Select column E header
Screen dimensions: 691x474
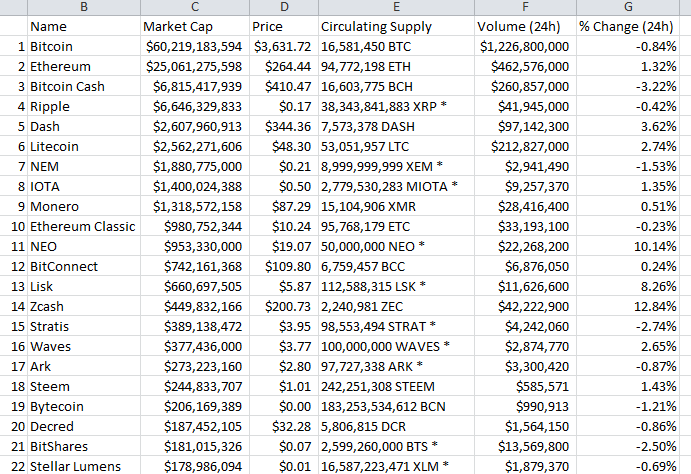[x=396, y=7]
